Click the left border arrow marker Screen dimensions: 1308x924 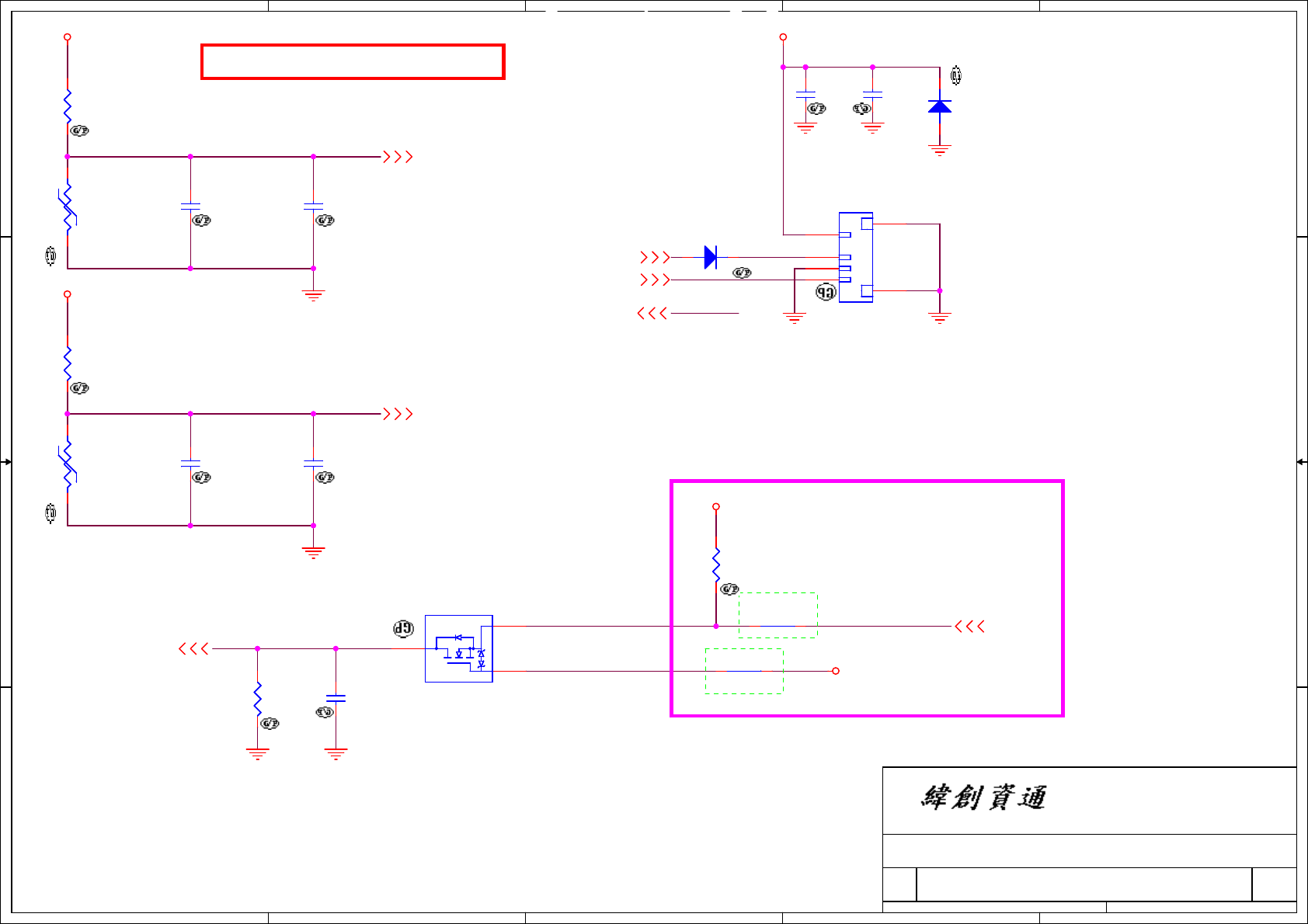(6, 462)
